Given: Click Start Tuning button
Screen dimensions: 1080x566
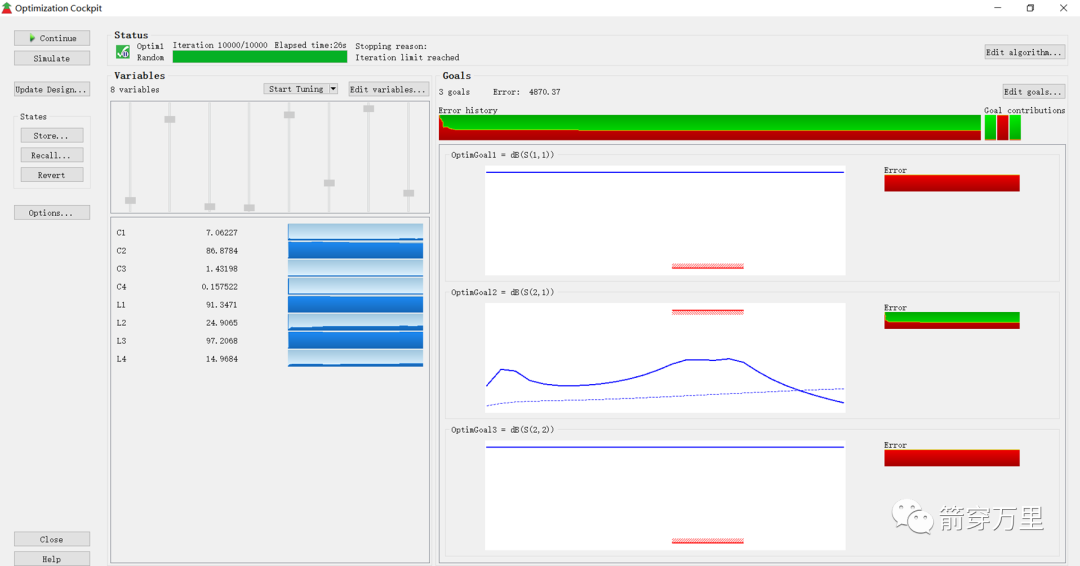Looking at the screenshot, I should pos(296,89).
